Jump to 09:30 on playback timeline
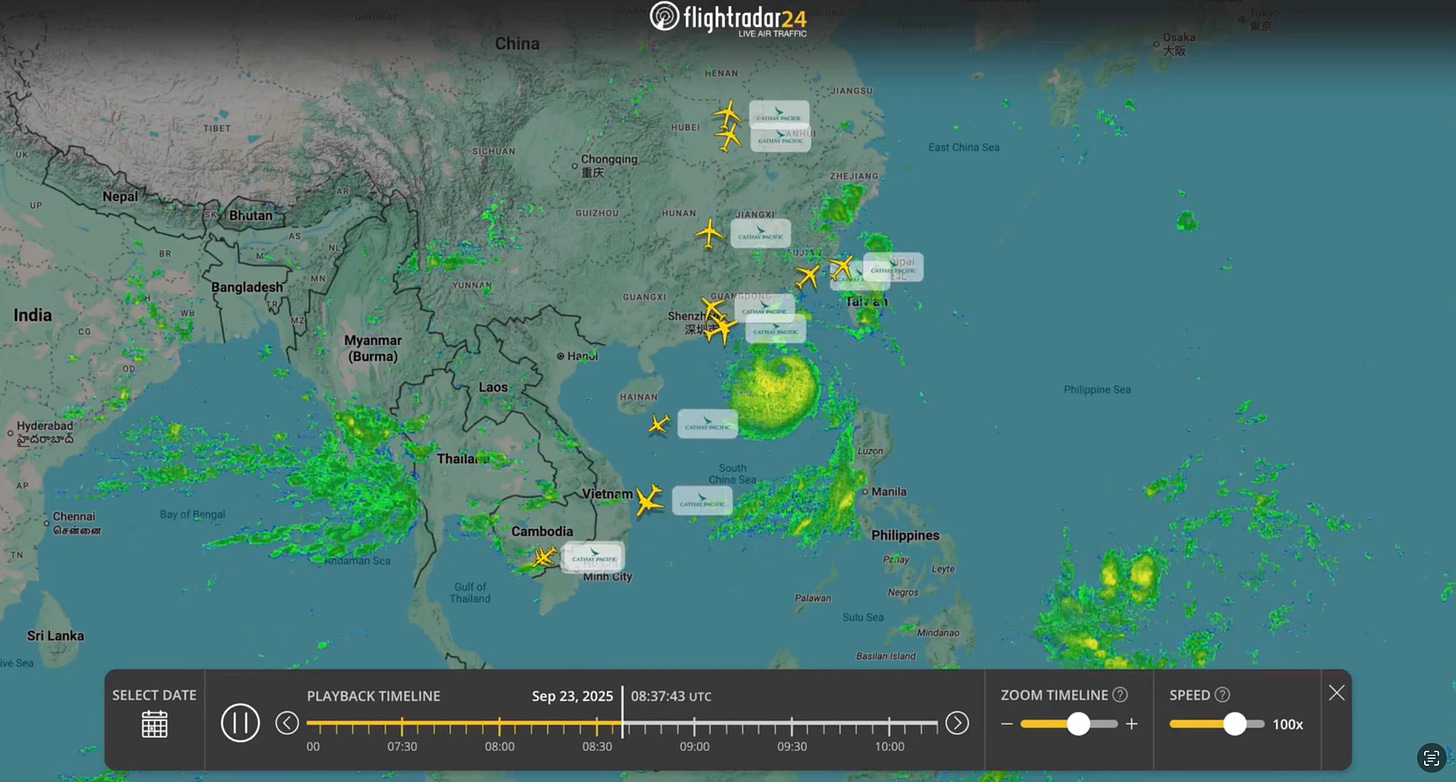 792,747
